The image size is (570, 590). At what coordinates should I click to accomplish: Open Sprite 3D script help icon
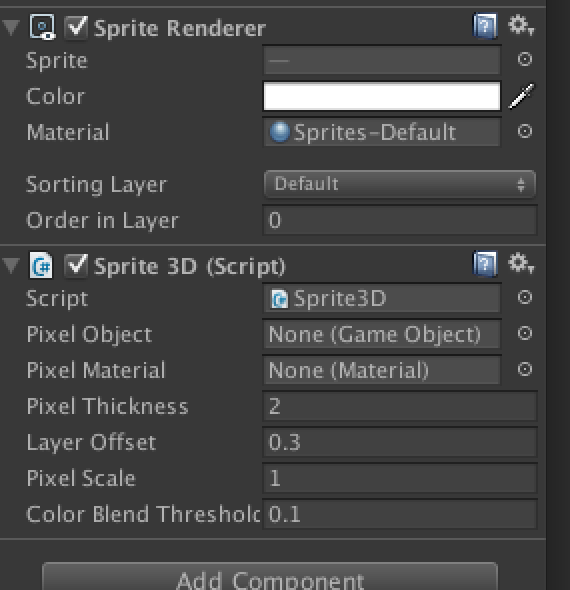click(x=485, y=264)
